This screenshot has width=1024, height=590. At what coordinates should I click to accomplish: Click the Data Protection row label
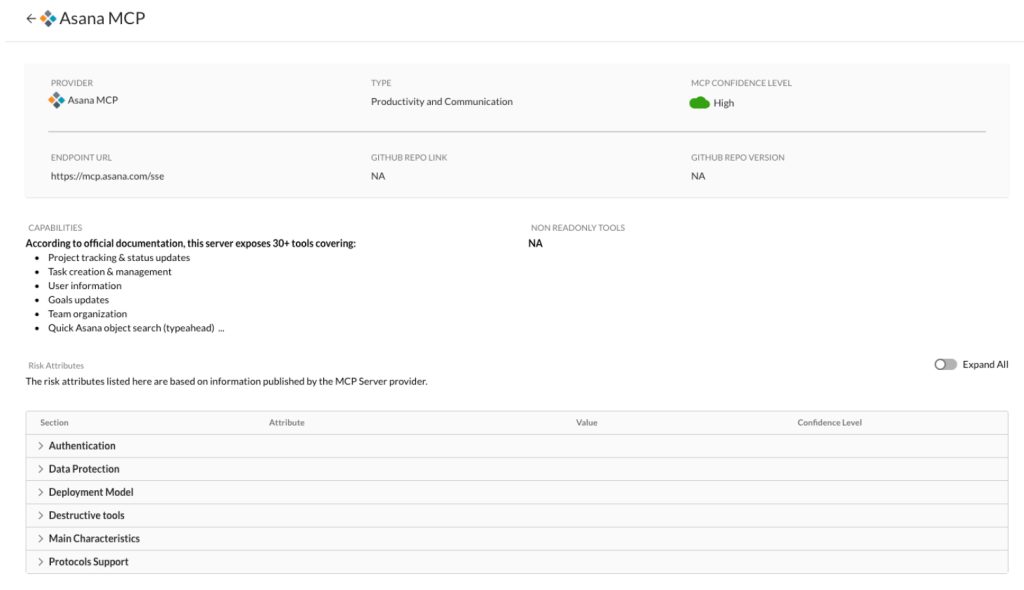tap(84, 469)
